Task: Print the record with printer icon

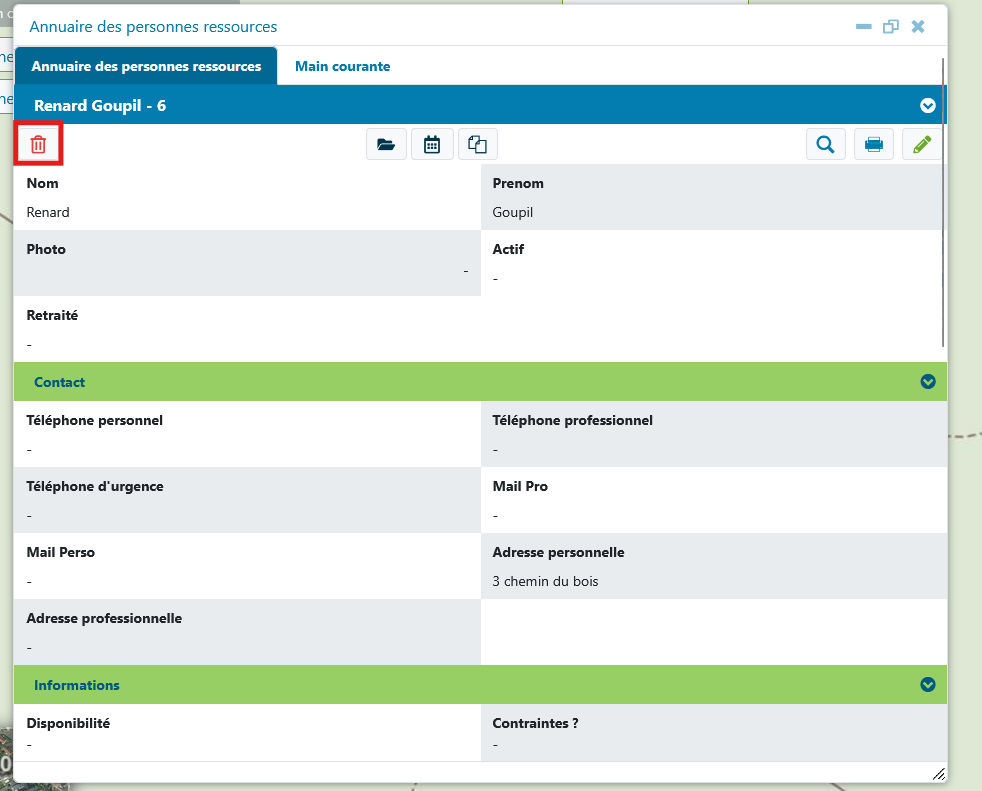Action: (874, 145)
